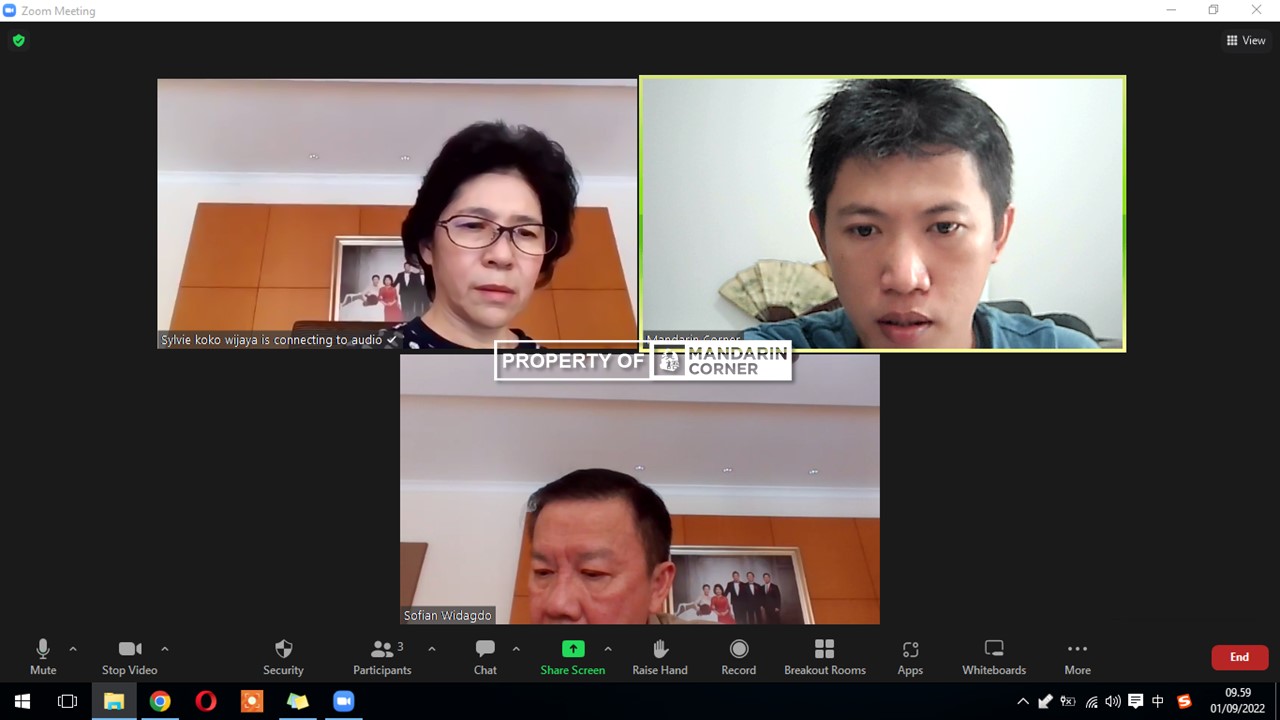Viewport: 1280px width, 720px height.
Task: Stop Video camera toggle
Action: (x=129, y=656)
